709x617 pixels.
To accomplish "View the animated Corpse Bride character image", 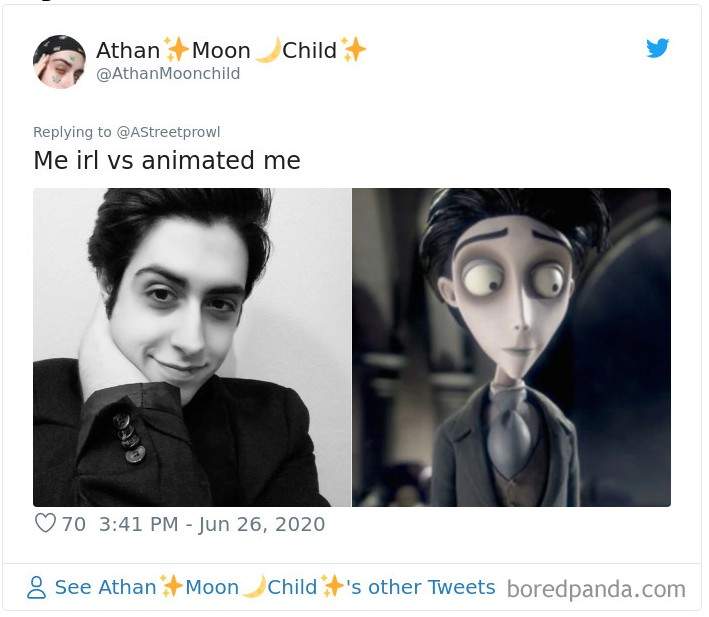I will point(511,347).
